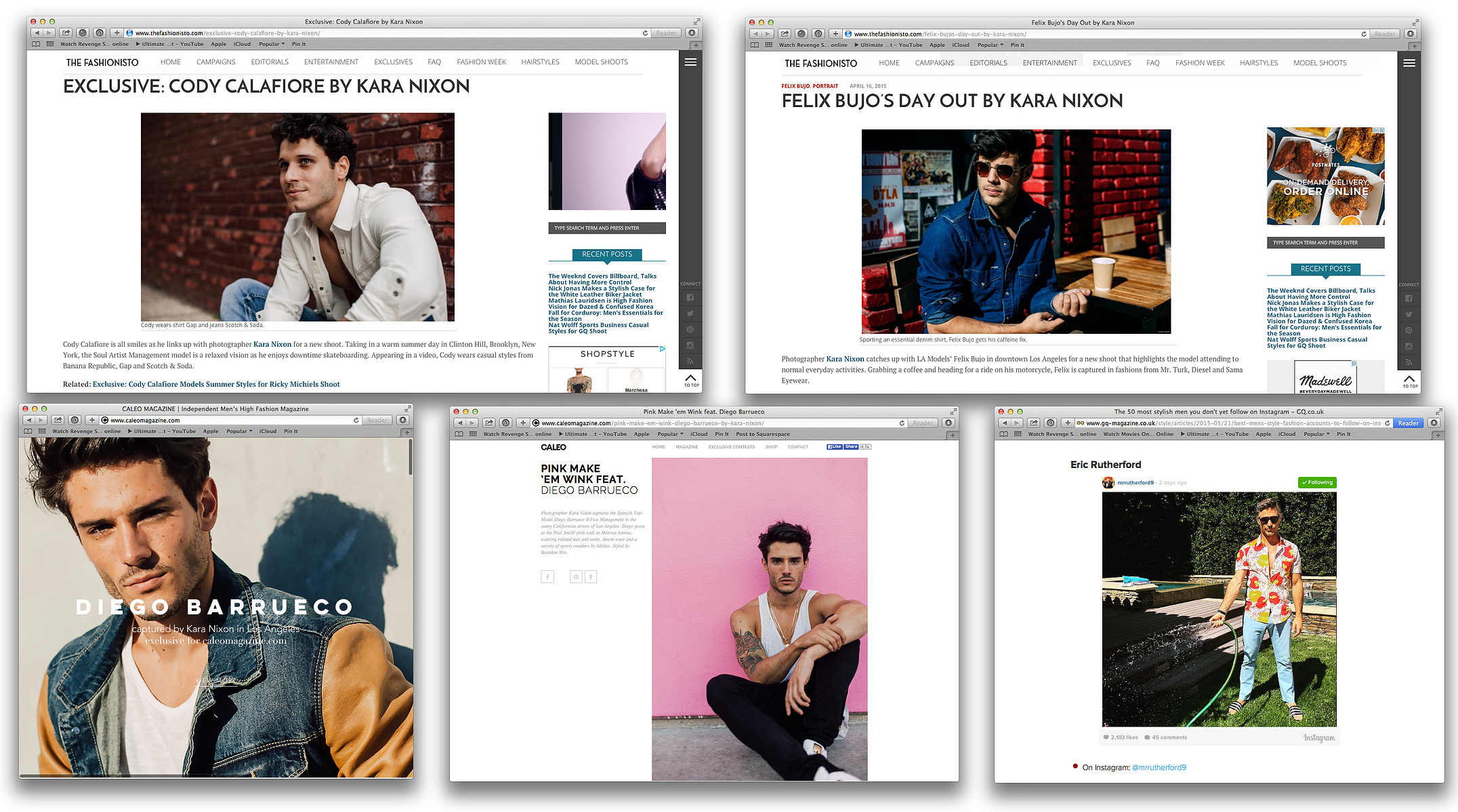Select MAGAZINE in CALEO navigation
1458x812 pixels.
click(686, 446)
